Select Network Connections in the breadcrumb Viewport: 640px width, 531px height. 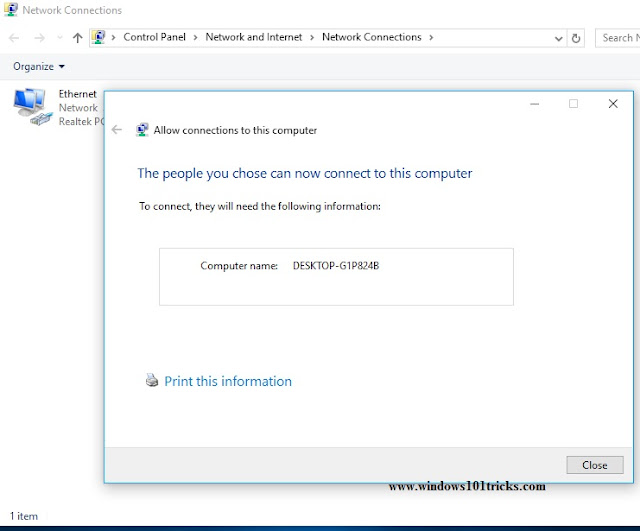pyautogui.click(x=371, y=37)
